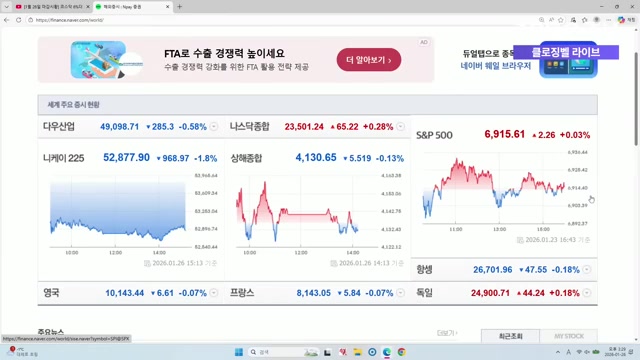Expand the 항셍 index row arrow
This screenshot has height=360, width=640.
587,269
